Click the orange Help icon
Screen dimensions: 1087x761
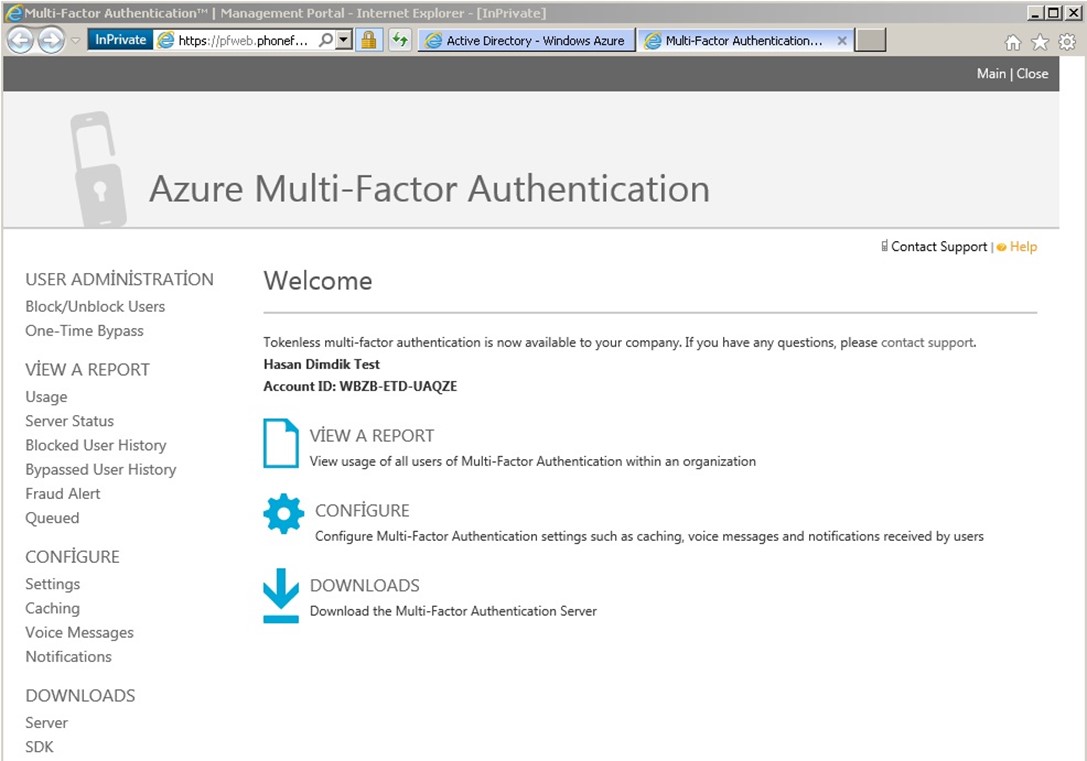[1001, 247]
